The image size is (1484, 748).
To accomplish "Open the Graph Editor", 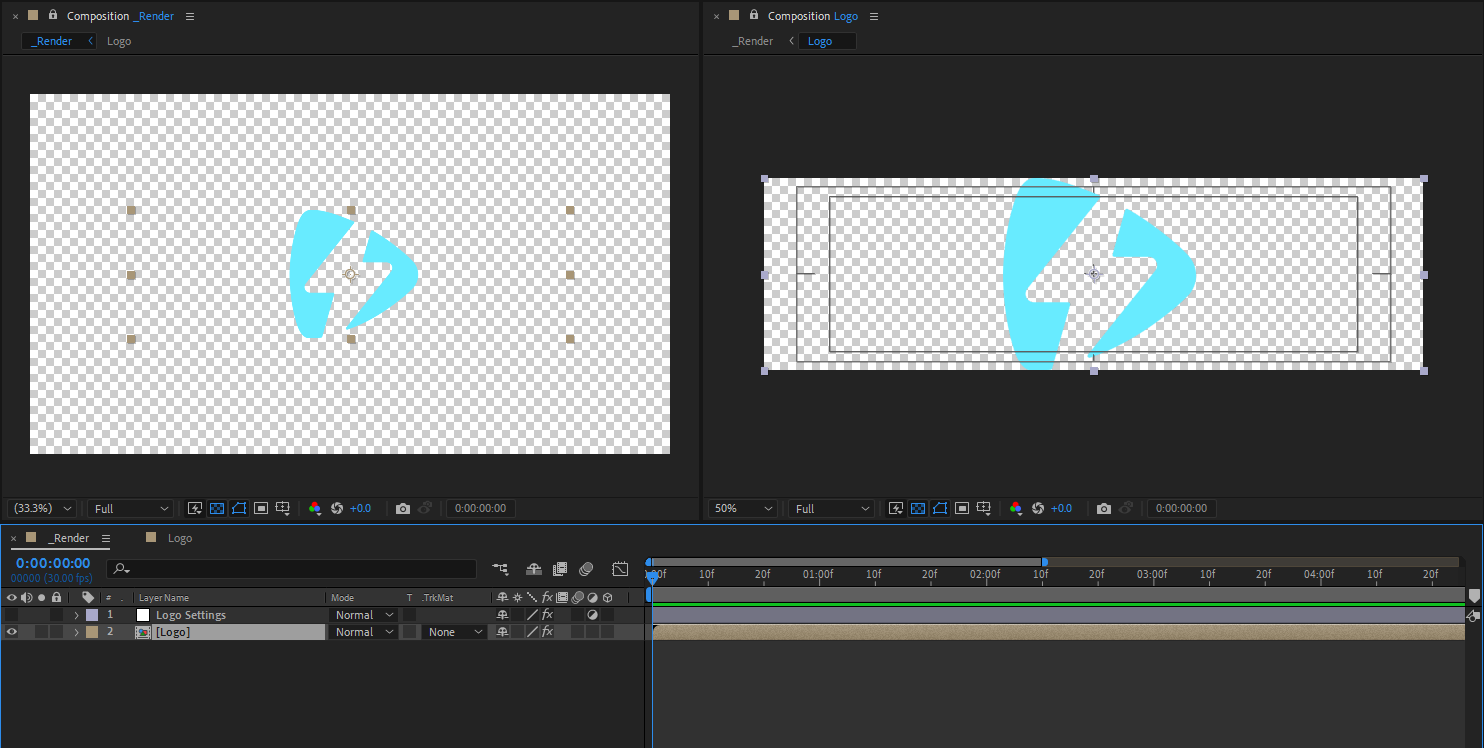I will click(x=620, y=569).
